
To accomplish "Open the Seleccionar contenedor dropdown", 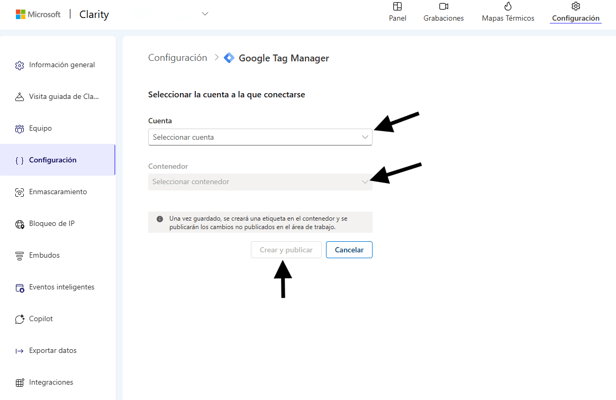I will 260,182.
